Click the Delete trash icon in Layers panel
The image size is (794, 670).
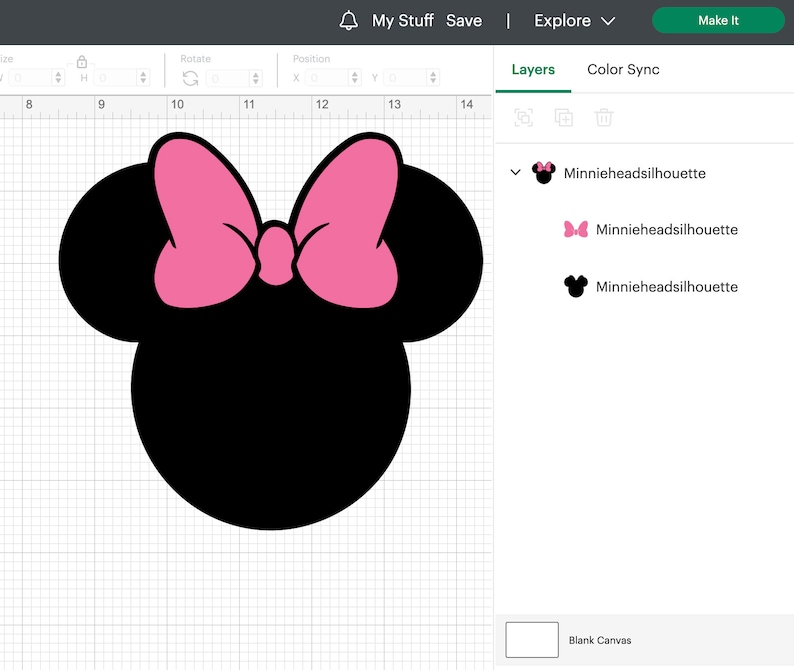[604, 117]
